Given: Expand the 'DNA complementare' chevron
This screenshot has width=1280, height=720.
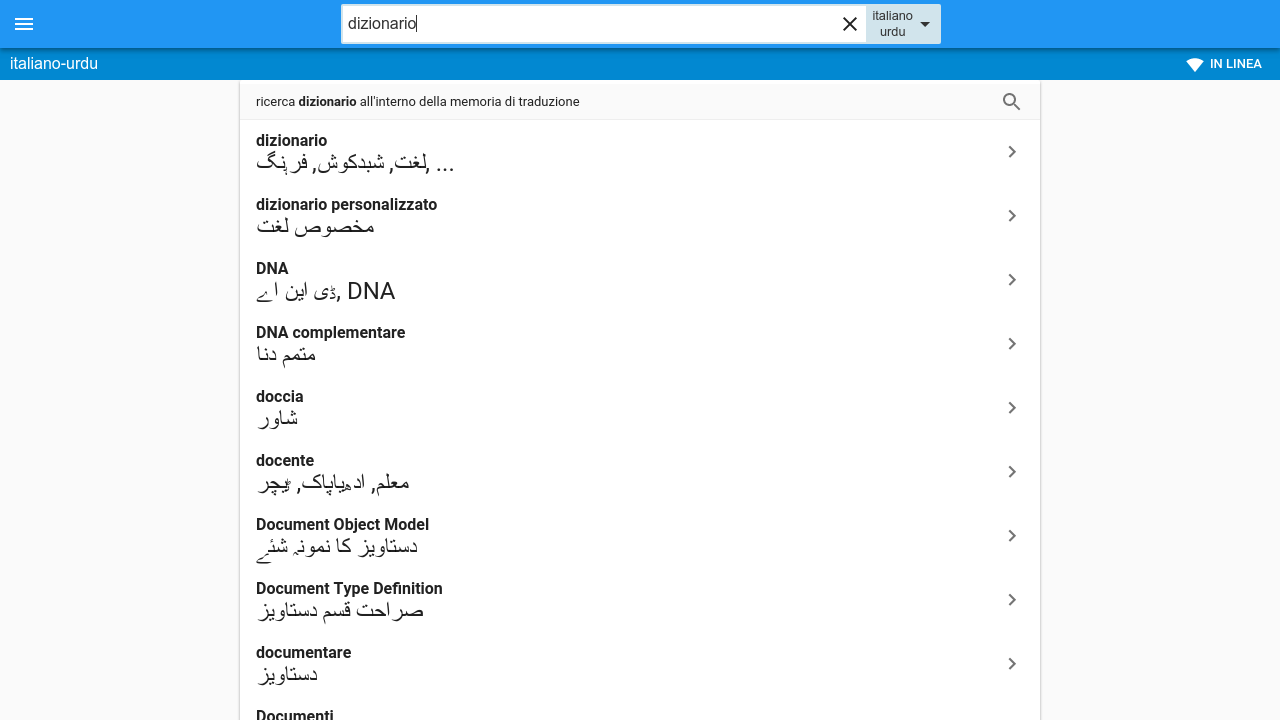Looking at the screenshot, I should 1012,344.
